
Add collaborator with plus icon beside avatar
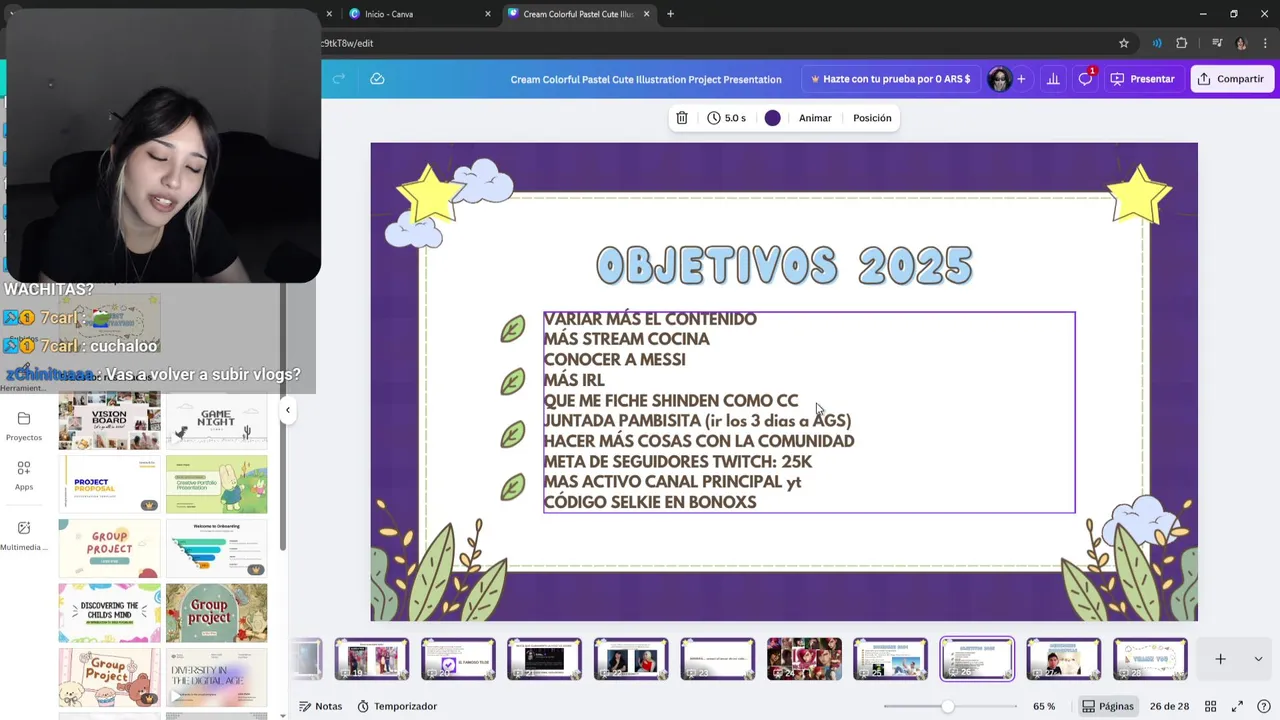[x=1021, y=79]
